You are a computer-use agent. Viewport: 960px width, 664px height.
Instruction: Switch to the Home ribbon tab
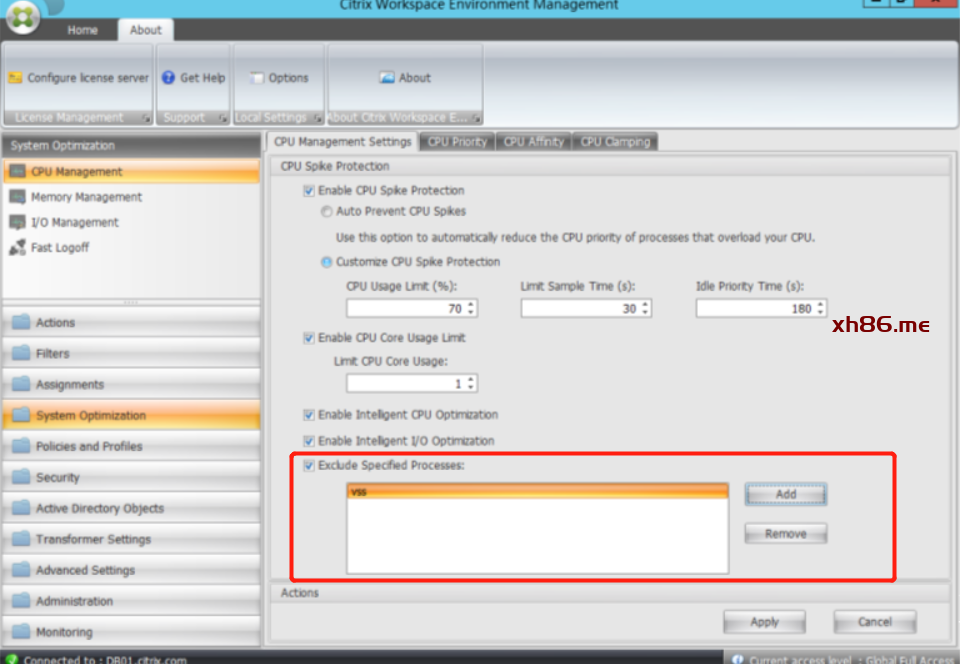point(82,30)
